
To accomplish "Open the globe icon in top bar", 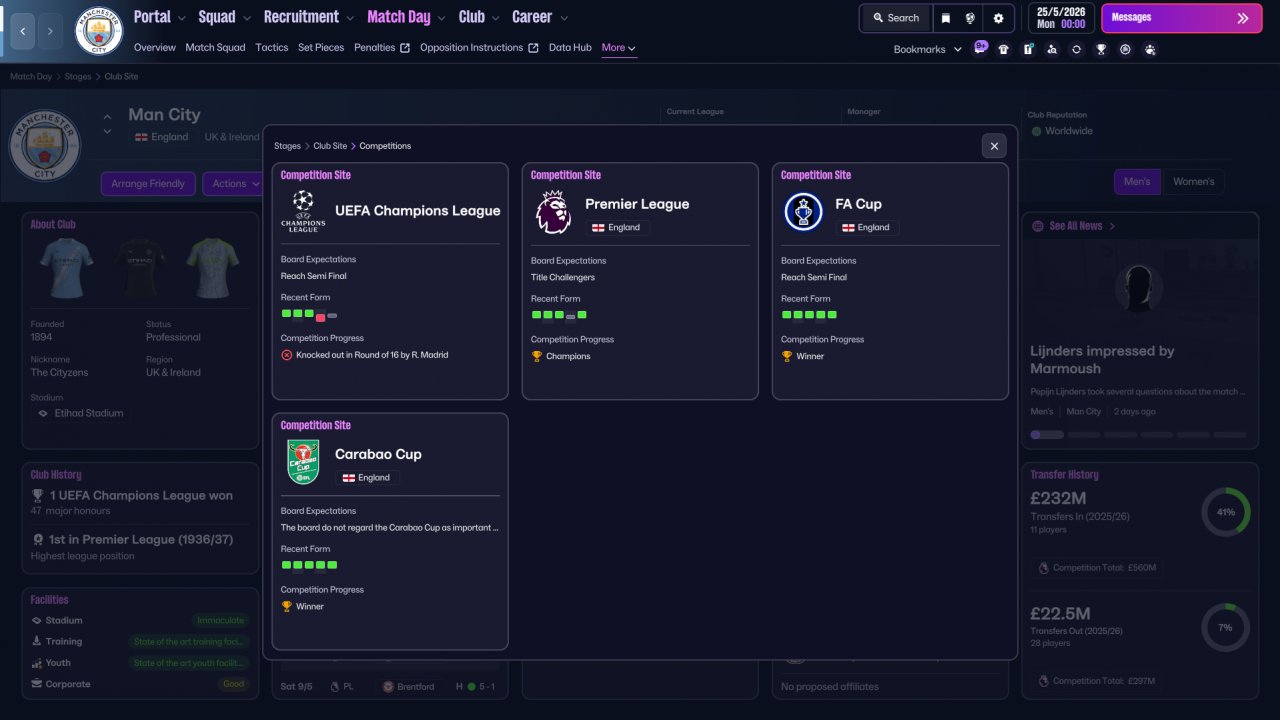I will 970,18.
